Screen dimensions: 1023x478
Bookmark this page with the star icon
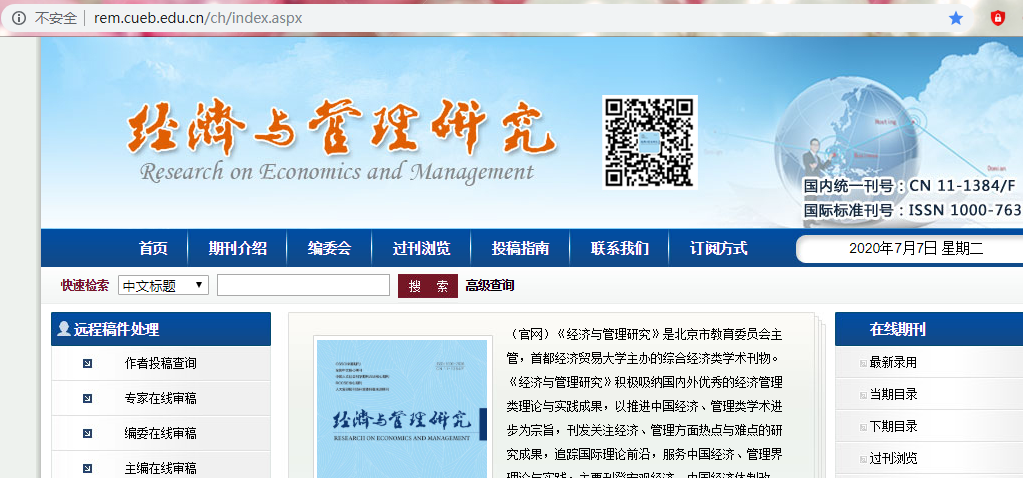pyautogui.click(x=956, y=18)
